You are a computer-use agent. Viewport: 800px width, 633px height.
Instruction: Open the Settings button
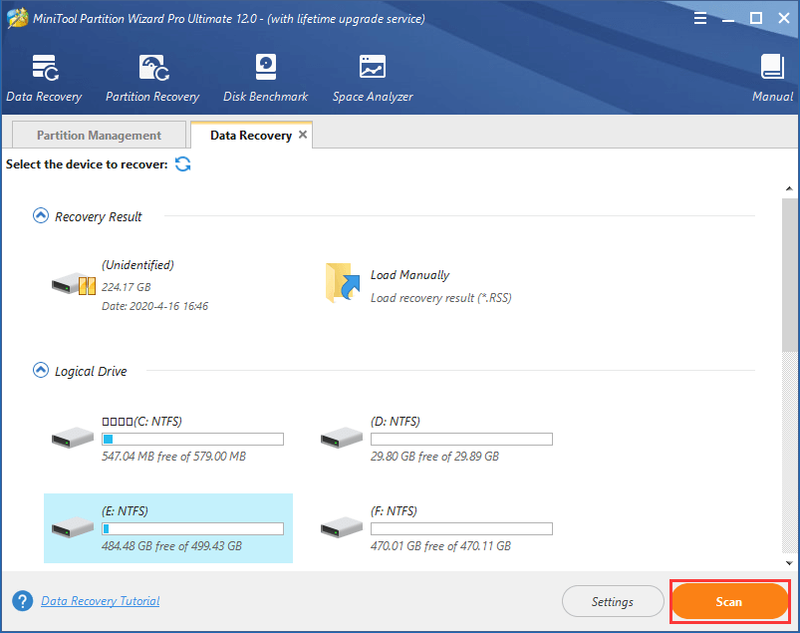coord(612,601)
